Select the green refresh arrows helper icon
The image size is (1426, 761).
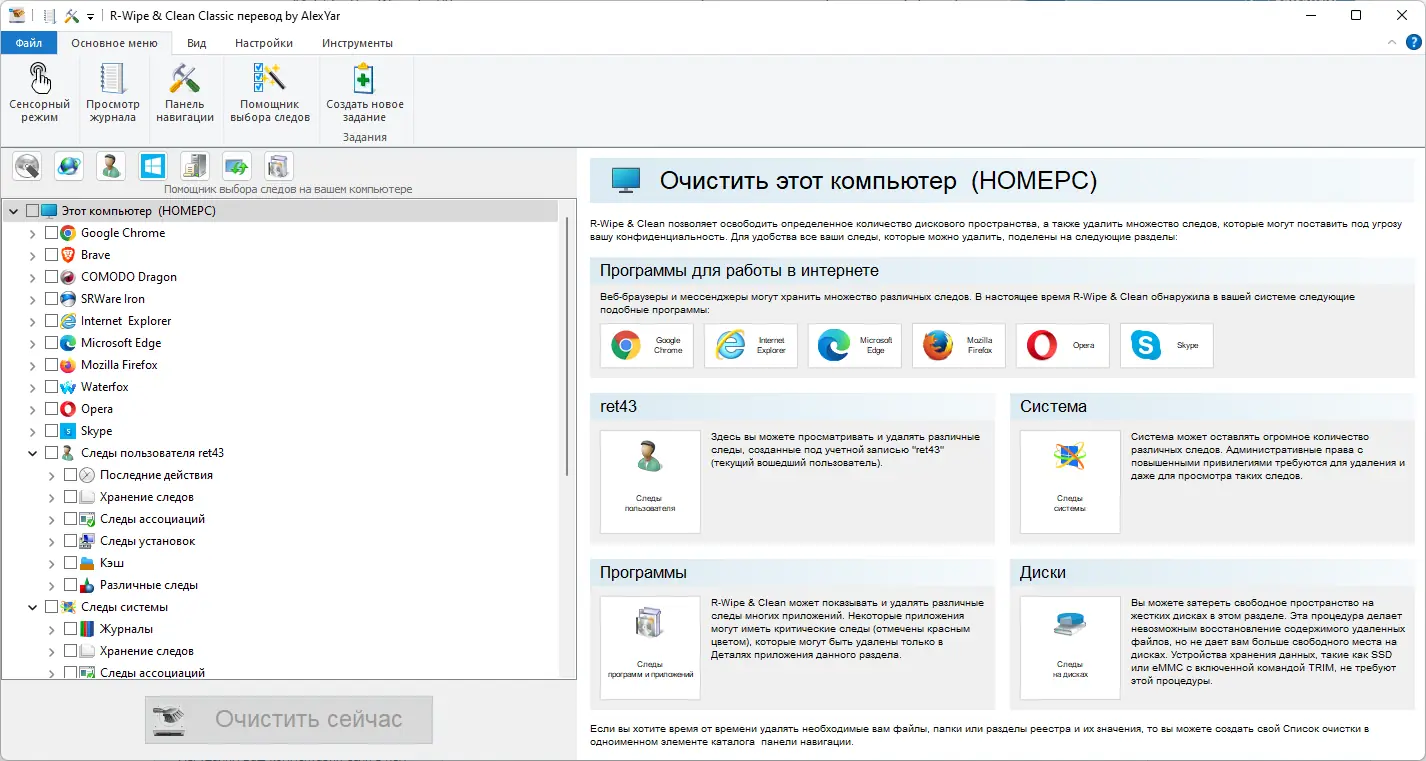point(237,166)
